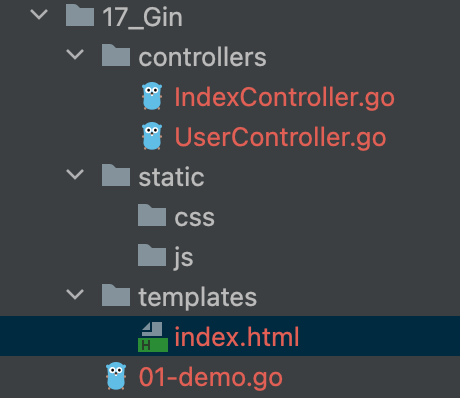Click the Go gopher icon beside IndexController.go

[x=152, y=96]
